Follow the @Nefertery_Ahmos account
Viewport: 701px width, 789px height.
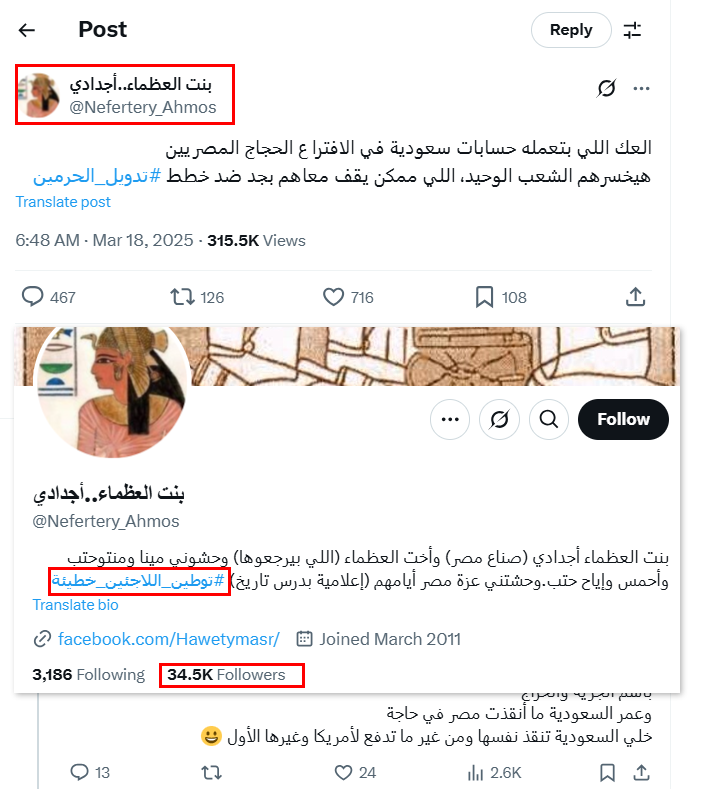point(623,419)
